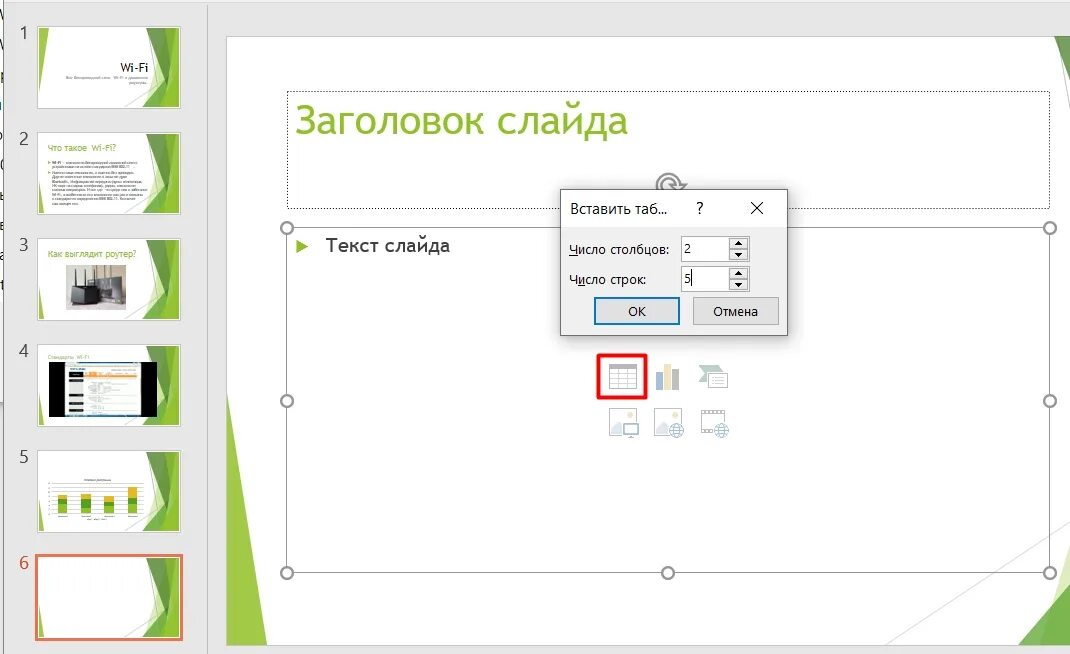The image size is (1070, 654).
Task: Click the bottom-center handle of content placeholder
Action: pos(668,573)
